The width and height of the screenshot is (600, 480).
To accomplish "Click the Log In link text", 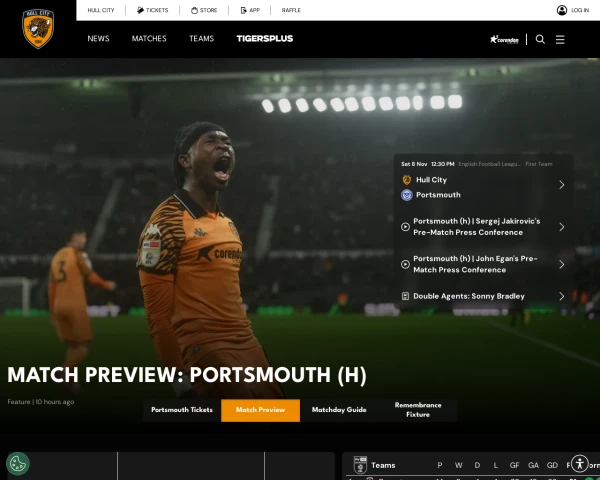I will [580, 10].
